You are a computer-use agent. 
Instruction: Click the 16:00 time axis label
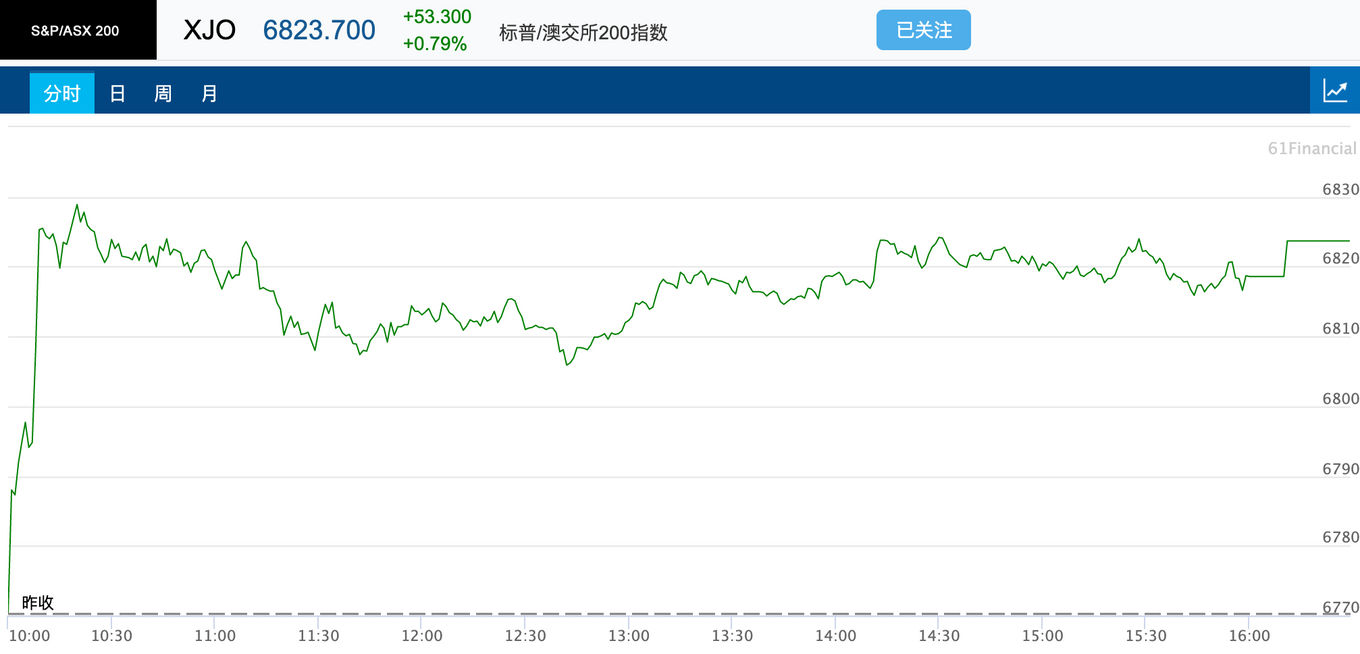pos(1250,636)
